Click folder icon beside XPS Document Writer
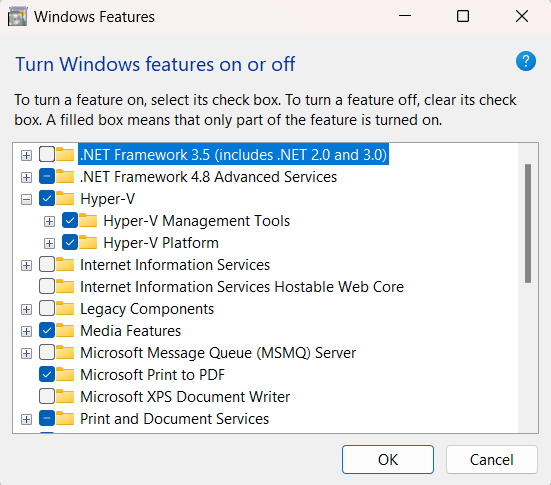551x485 pixels. pyautogui.click(x=65, y=396)
